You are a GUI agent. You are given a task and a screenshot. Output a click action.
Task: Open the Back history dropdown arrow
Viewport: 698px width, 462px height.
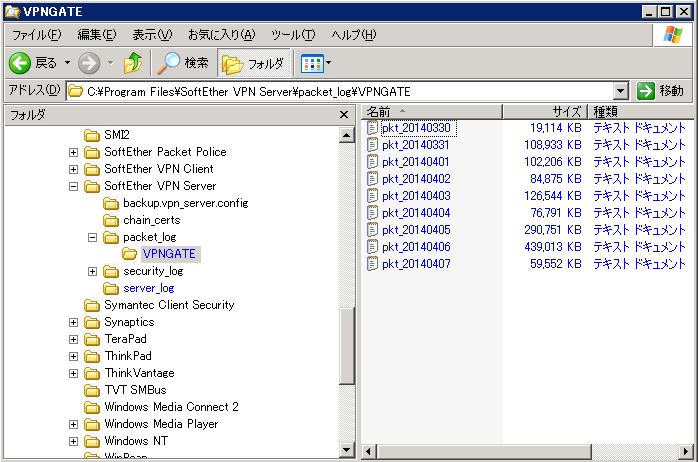click(67, 63)
